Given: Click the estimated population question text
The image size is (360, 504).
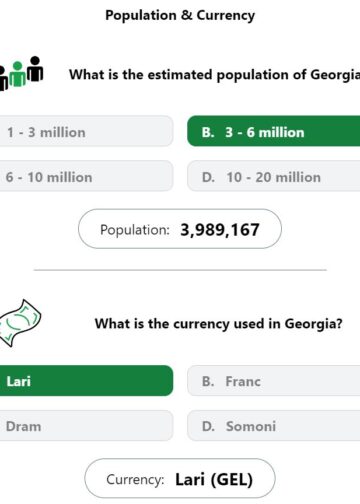Looking at the screenshot, I should (214, 75).
